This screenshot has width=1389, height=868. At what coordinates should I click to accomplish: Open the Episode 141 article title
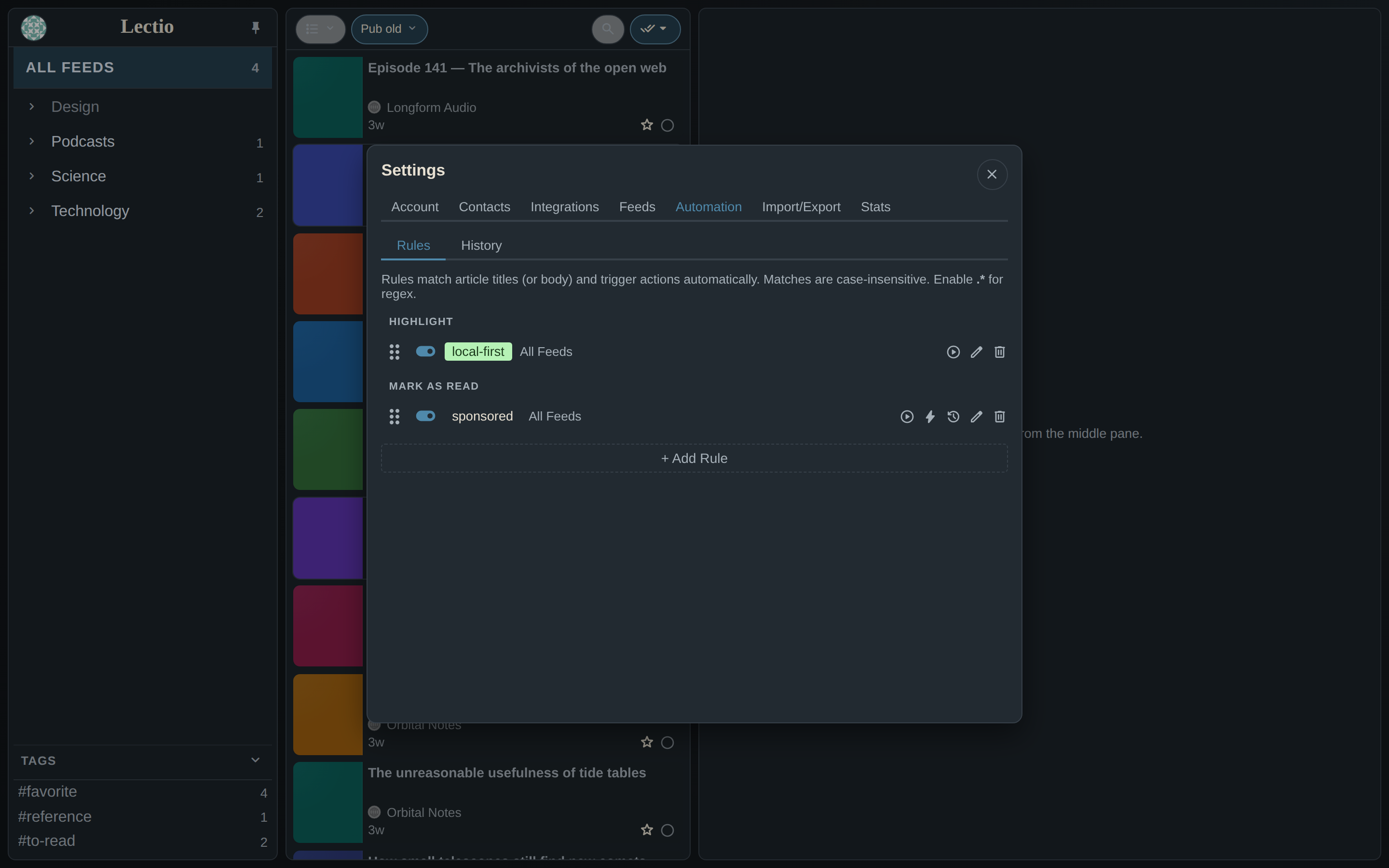pos(517,68)
